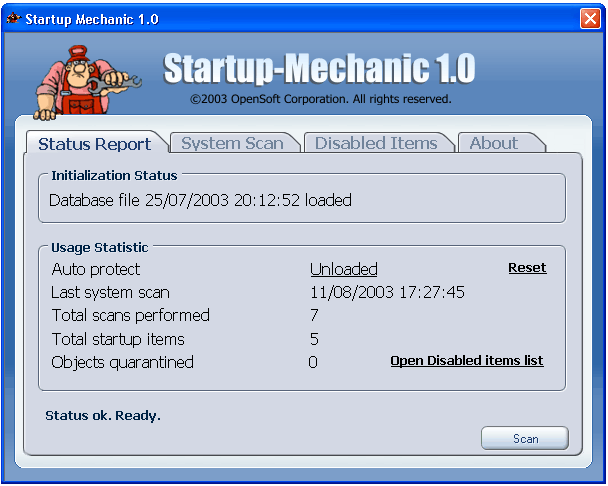Click the startup items value '5'
This screenshot has width=608, height=486.
pyautogui.click(x=314, y=339)
